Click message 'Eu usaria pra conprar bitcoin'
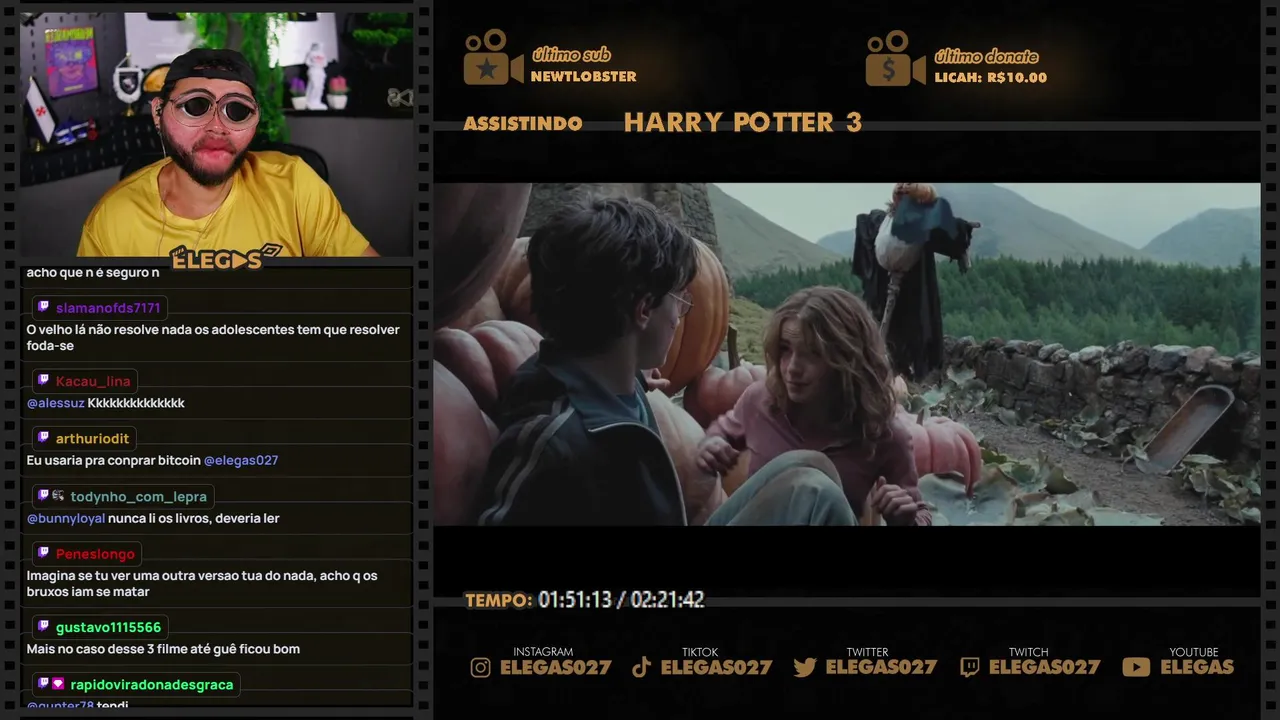 click(113, 460)
